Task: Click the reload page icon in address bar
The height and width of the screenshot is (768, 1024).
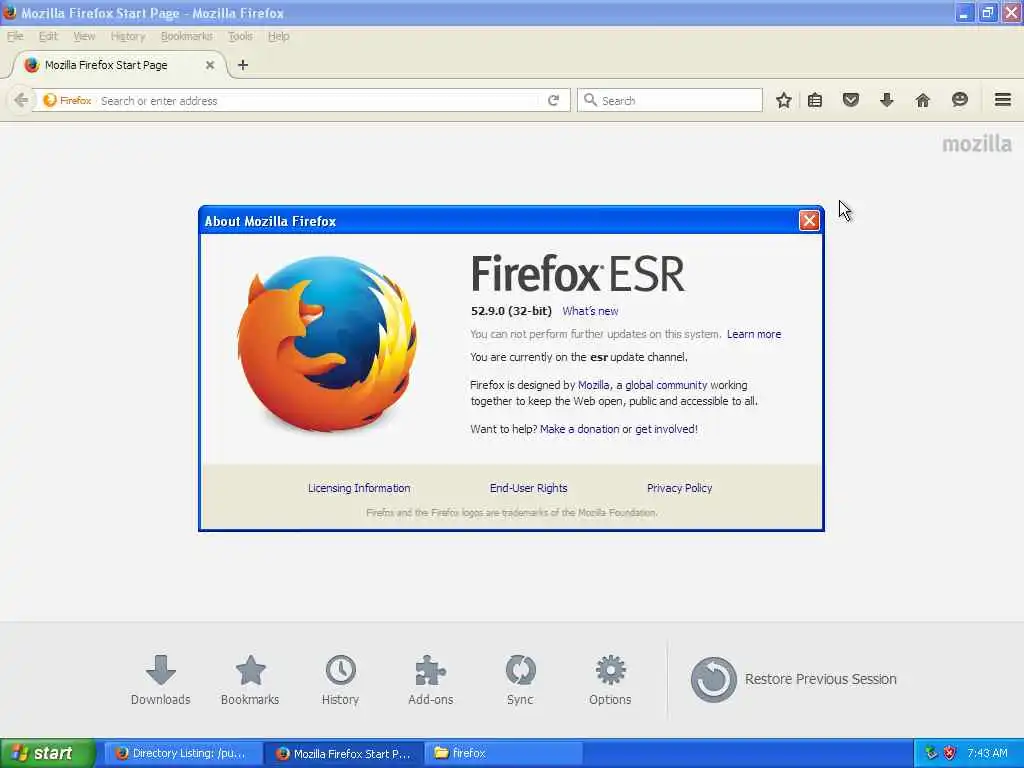Action: click(554, 100)
